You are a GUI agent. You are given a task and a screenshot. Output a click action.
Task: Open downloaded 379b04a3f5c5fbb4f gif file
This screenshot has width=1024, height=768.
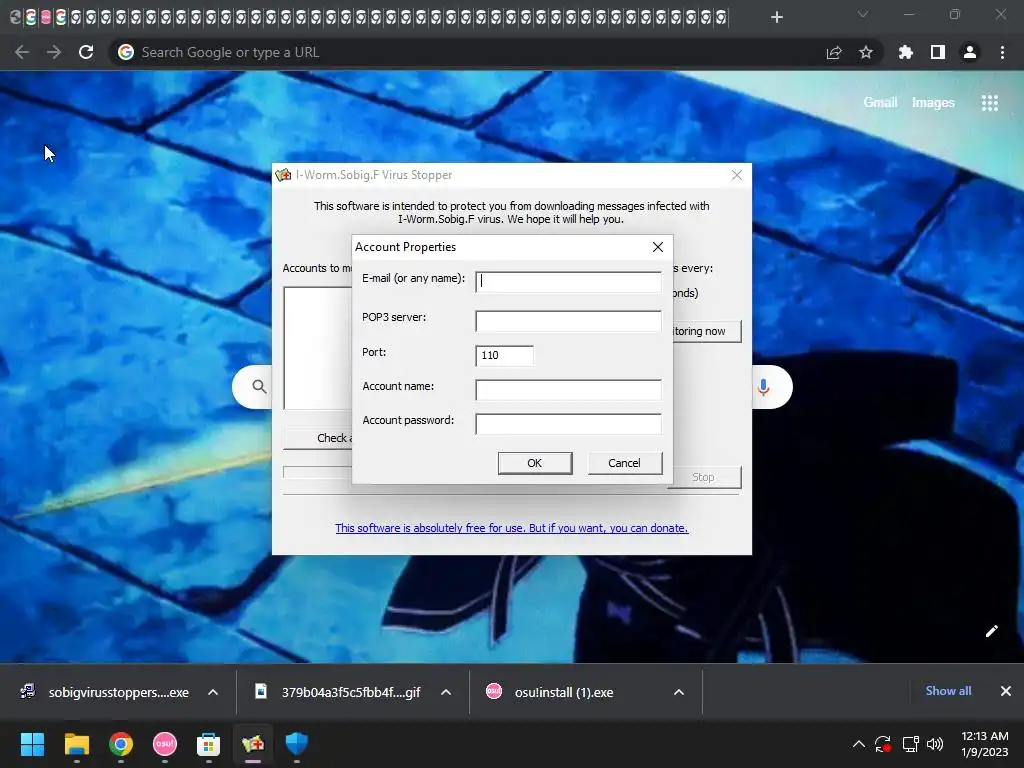338,692
